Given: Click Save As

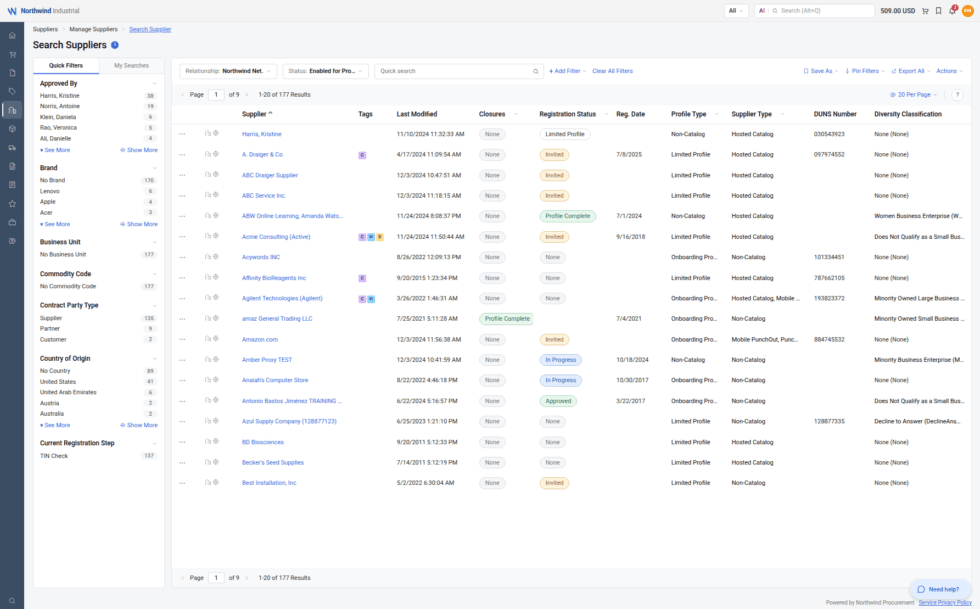Looking at the screenshot, I should tap(820, 71).
